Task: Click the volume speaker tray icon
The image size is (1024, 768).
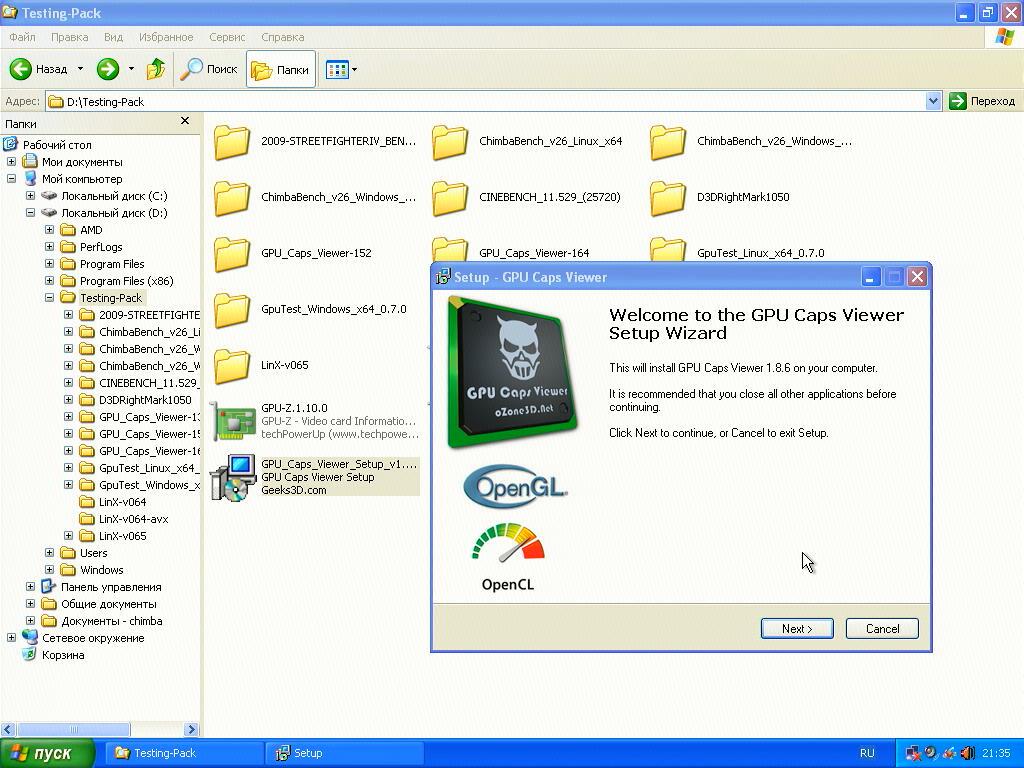Action: pyautogui.click(x=967, y=753)
